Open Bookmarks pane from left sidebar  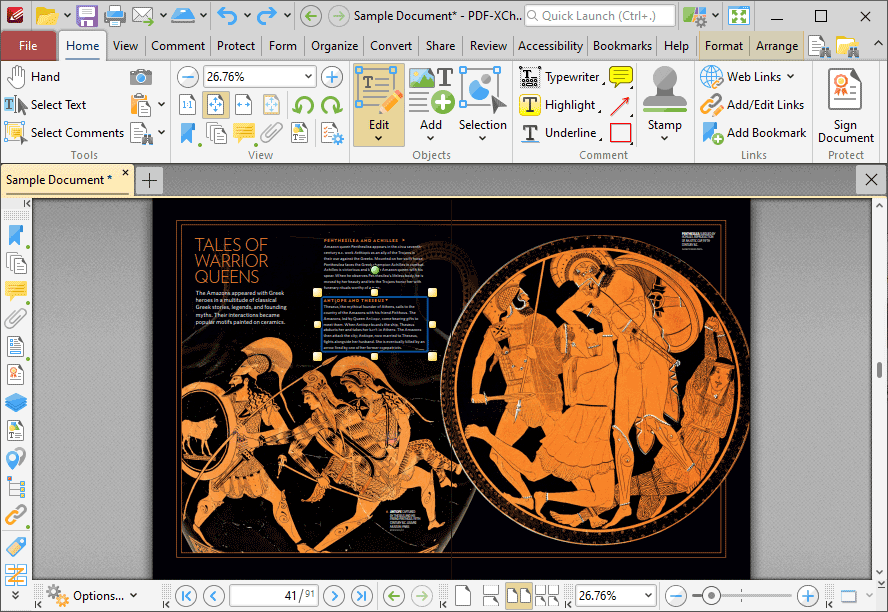pyautogui.click(x=16, y=236)
